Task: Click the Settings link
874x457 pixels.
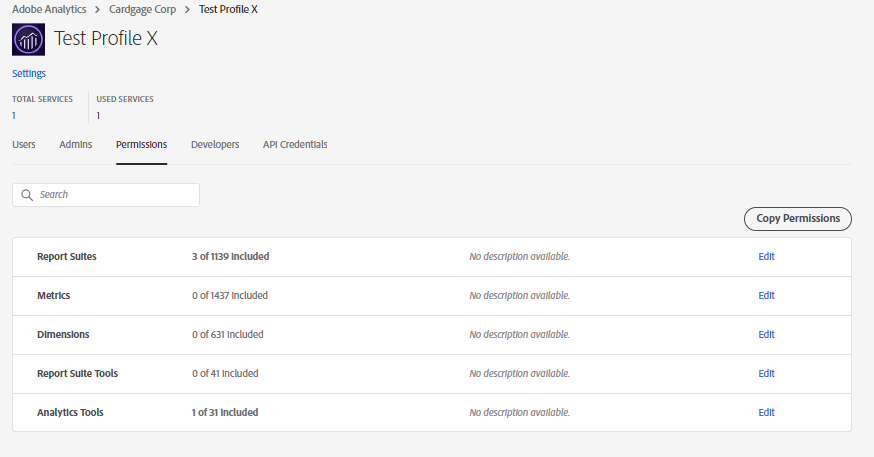Action: point(29,73)
